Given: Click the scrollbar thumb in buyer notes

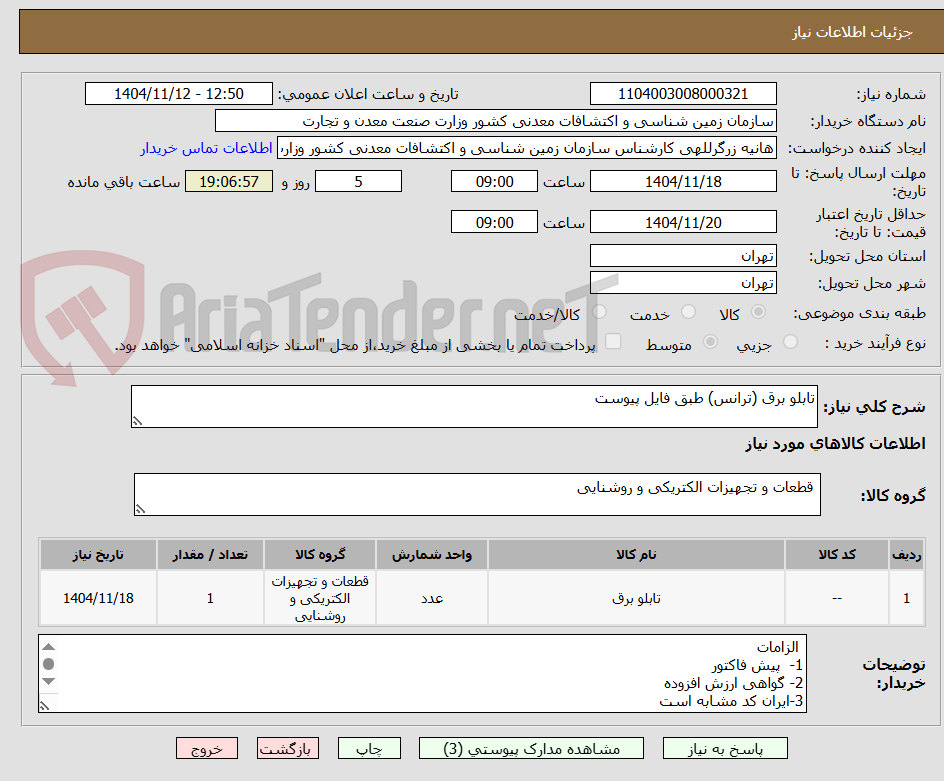Looking at the screenshot, I should (49, 664).
